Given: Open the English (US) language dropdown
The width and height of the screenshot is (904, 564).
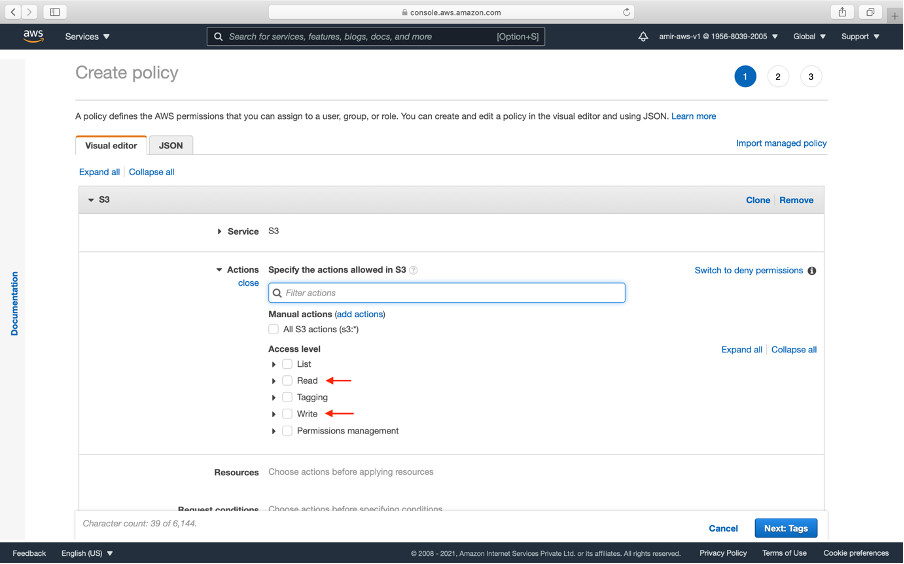Looking at the screenshot, I should [87, 553].
